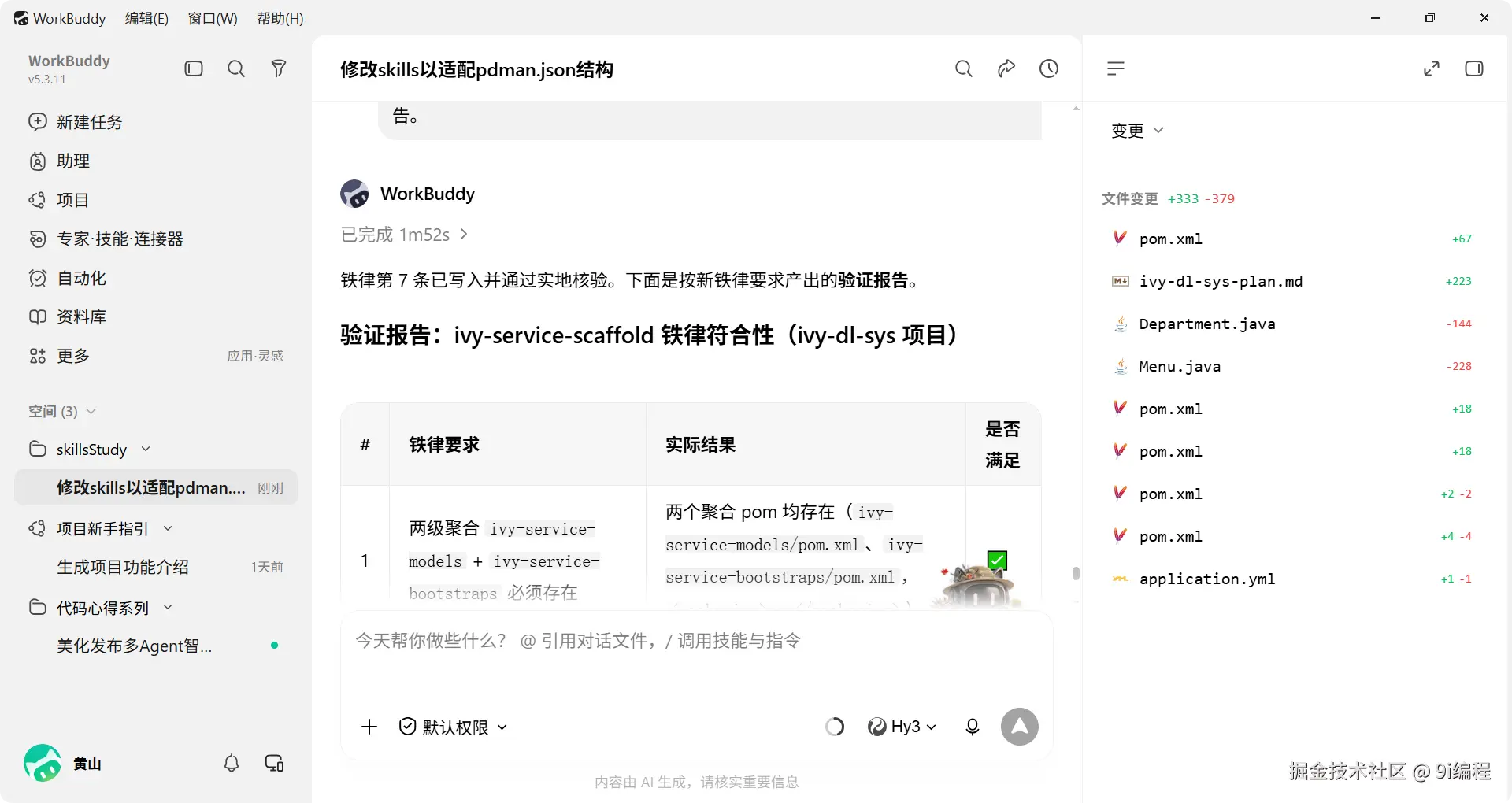Open the 默认权限 permission dropdown
This screenshot has width=1512, height=803.
coord(453,727)
